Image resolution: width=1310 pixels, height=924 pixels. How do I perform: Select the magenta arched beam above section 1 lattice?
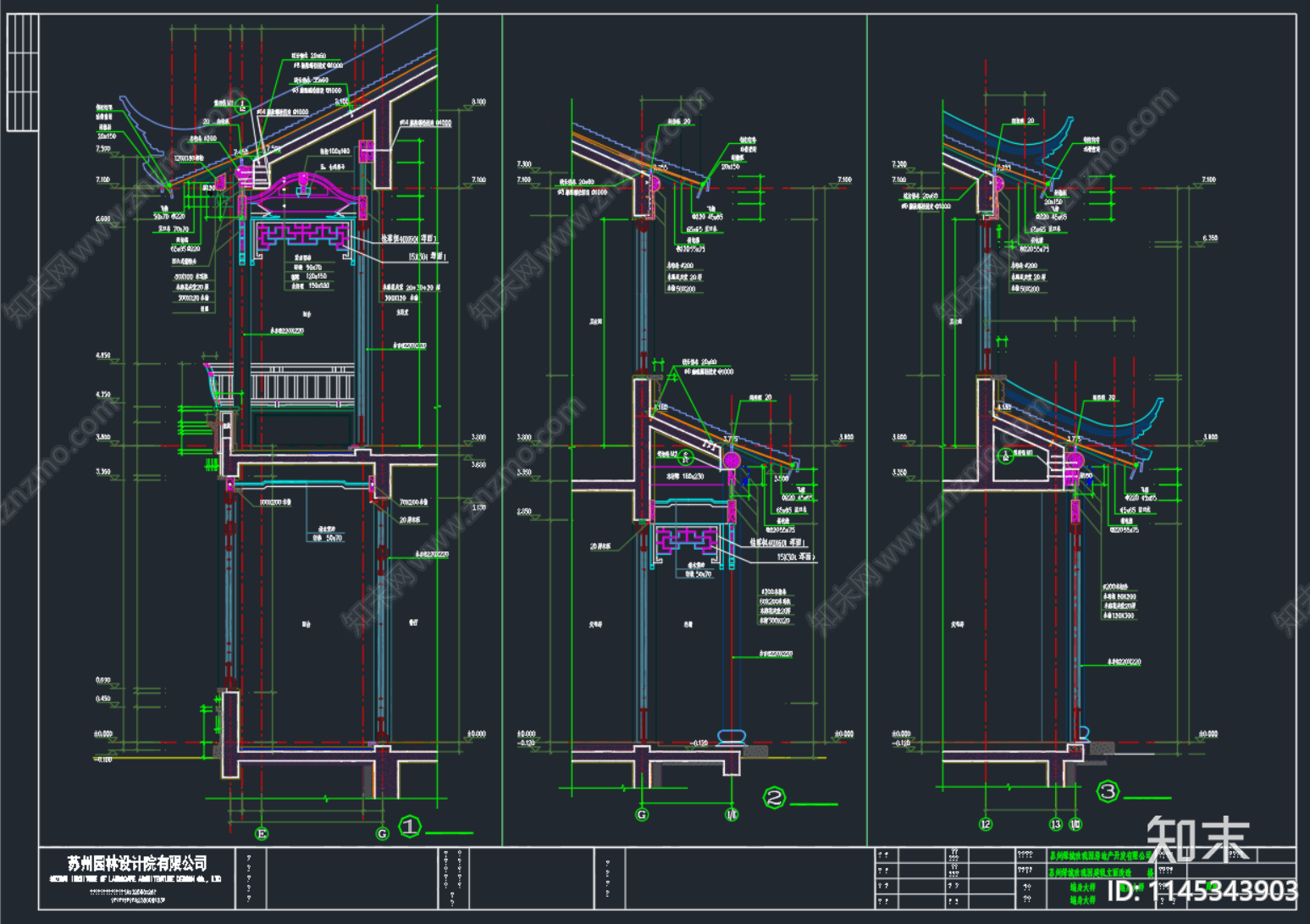point(303,191)
